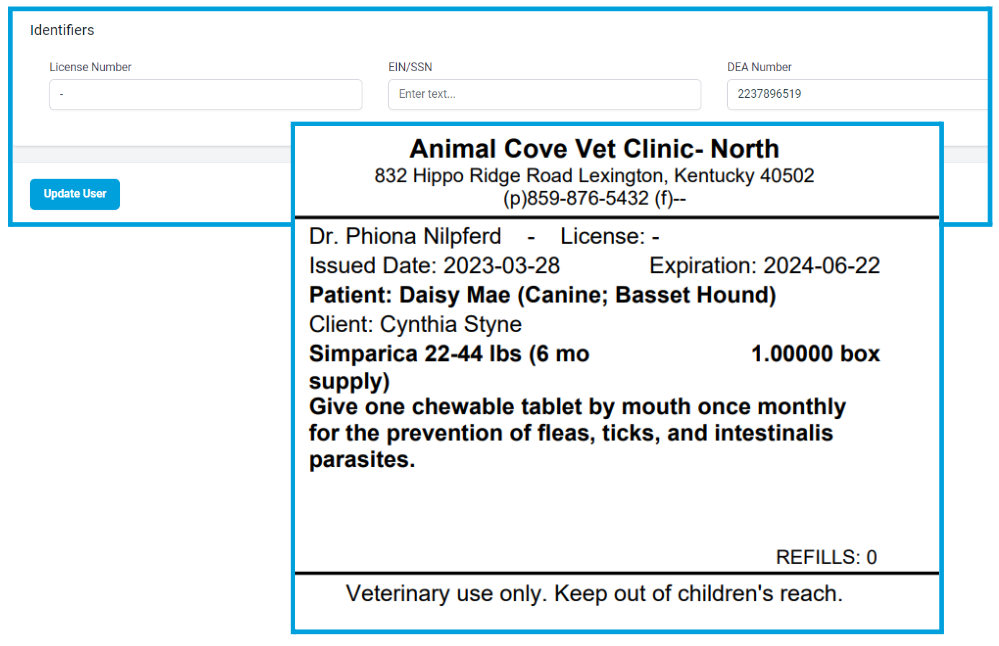The image size is (999, 646).
Task: Click the Identifiers section heading
Action: (x=62, y=30)
